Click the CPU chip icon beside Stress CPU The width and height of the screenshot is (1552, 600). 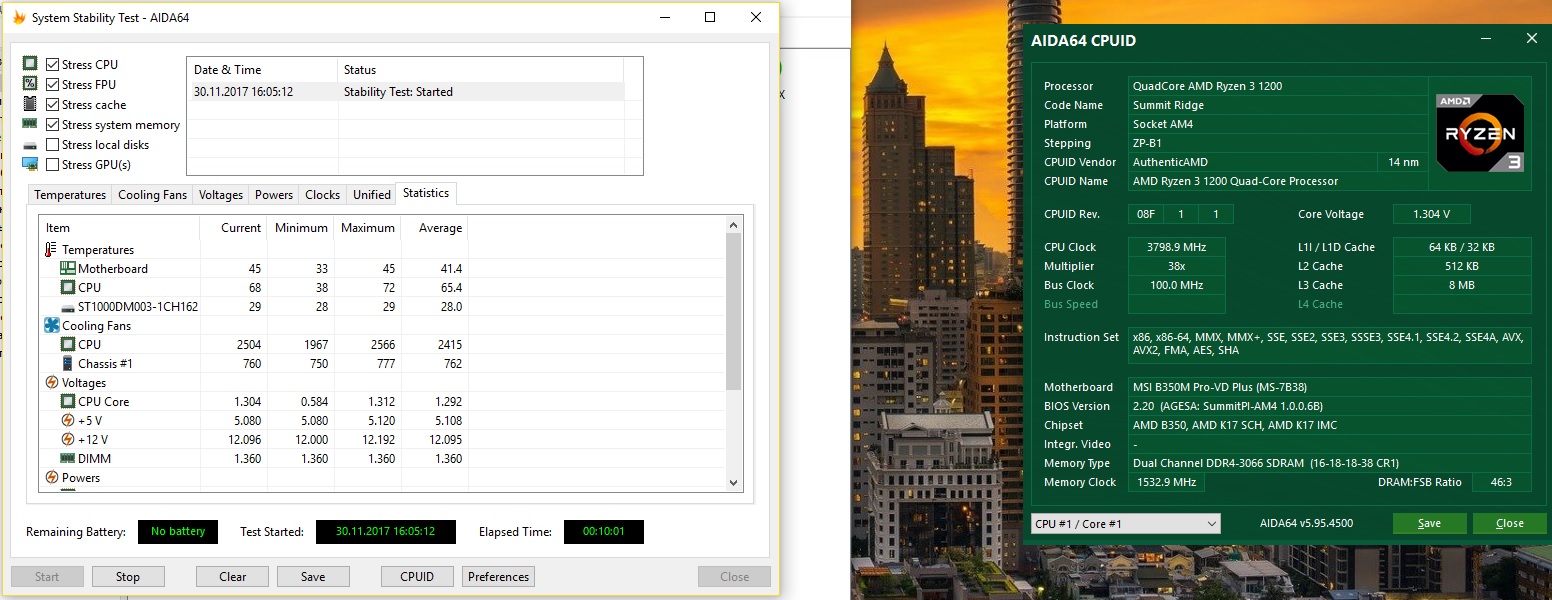click(30, 63)
